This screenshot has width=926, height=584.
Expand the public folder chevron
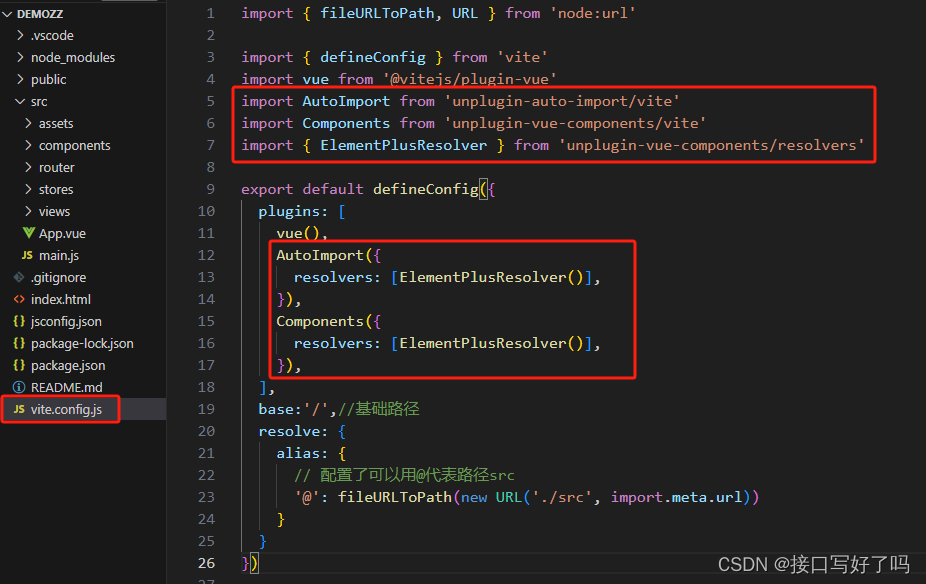pos(21,79)
